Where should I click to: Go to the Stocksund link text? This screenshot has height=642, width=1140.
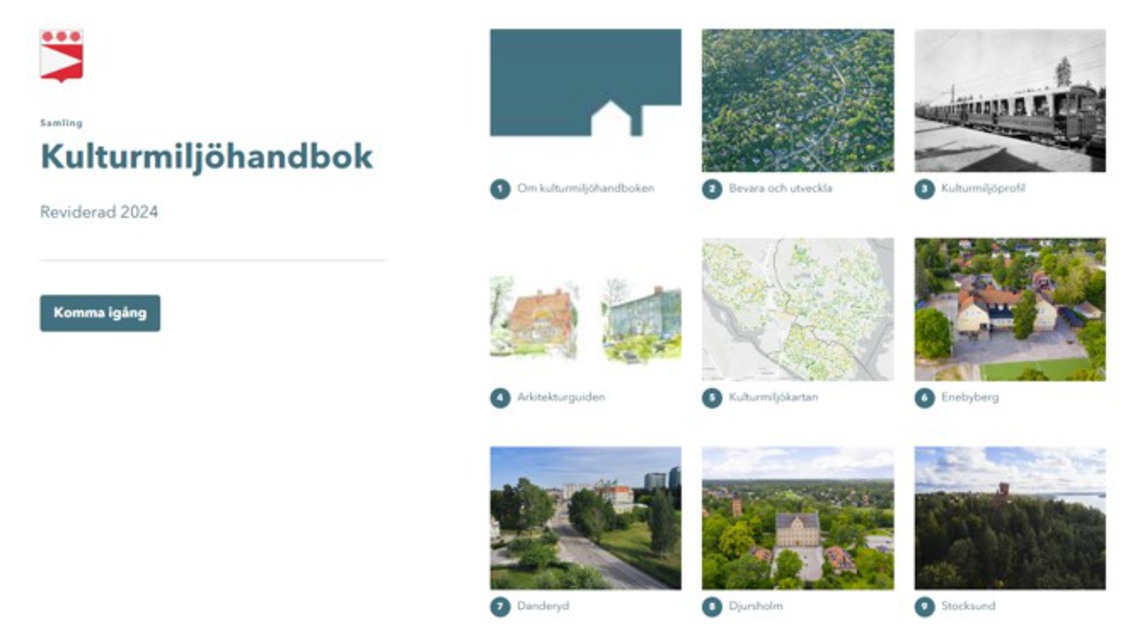pos(968,606)
